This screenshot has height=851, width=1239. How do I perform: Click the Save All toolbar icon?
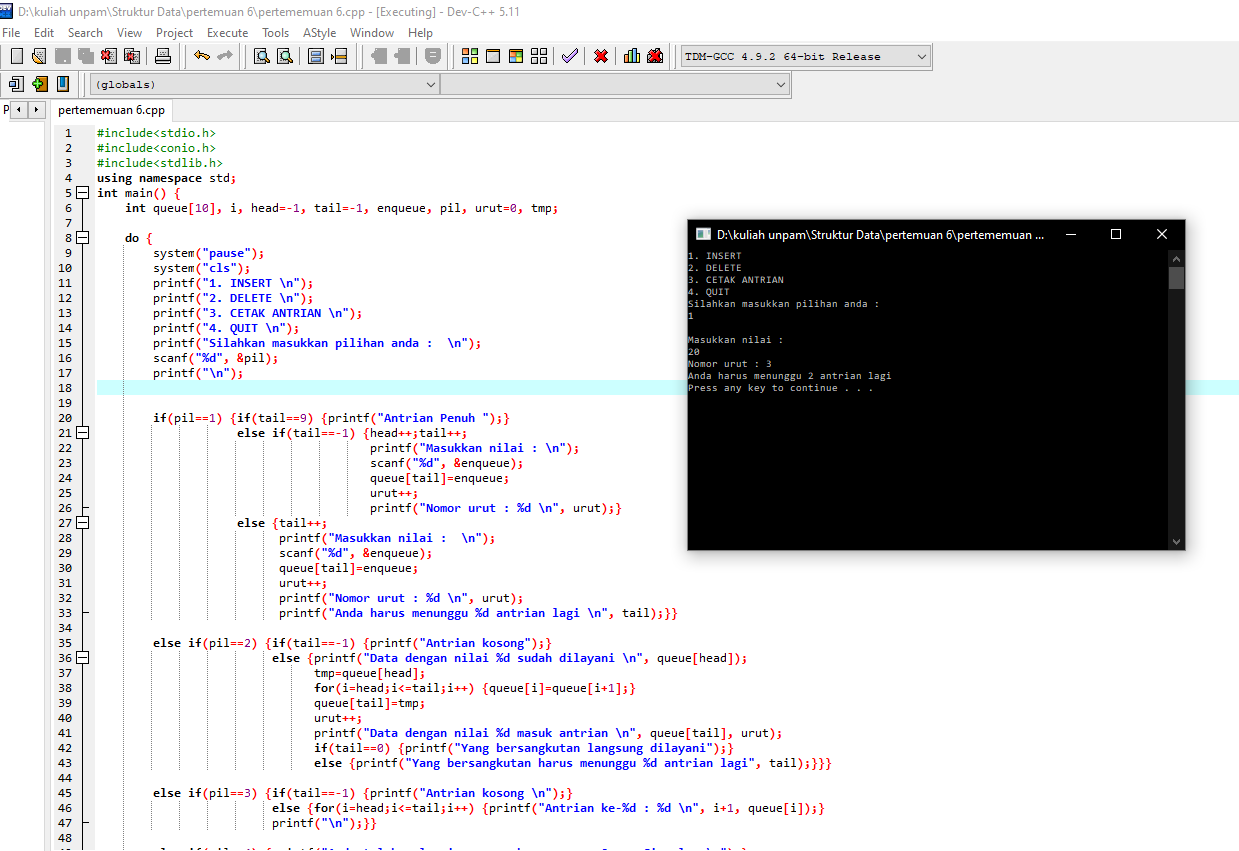coord(85,56)
